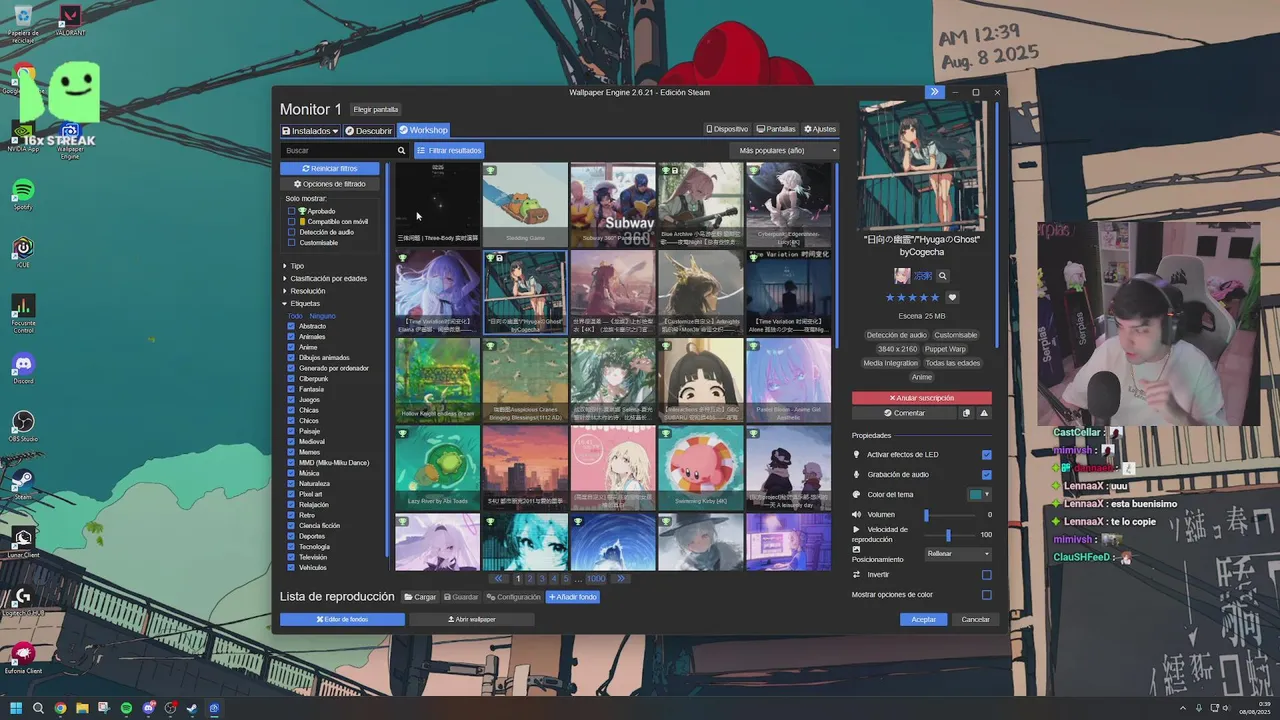
Task: Uncheck the Anime tag checkbox
Action: tap(292, 347)
